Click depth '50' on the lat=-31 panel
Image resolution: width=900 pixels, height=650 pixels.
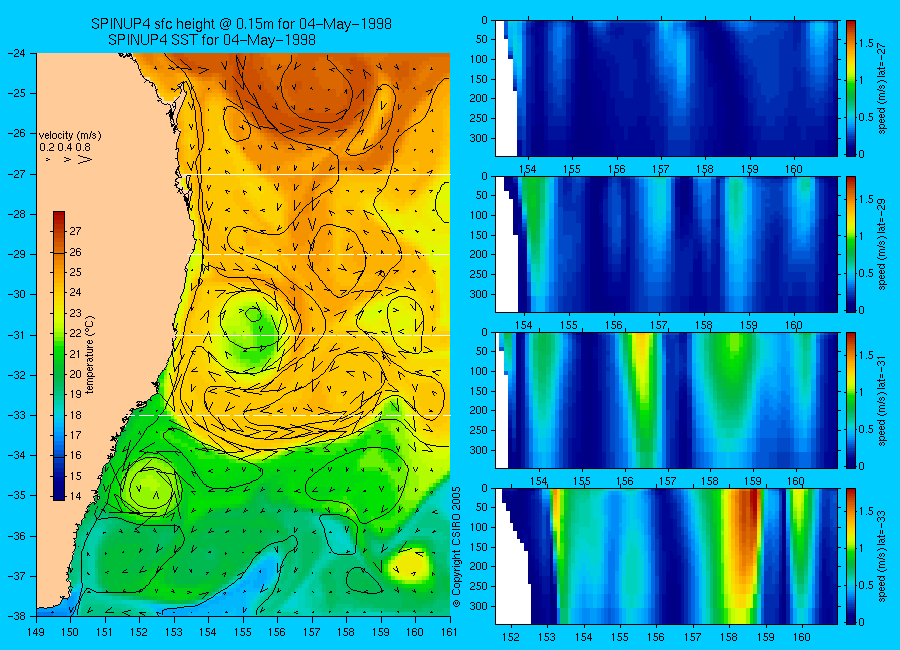click(482, 351)
